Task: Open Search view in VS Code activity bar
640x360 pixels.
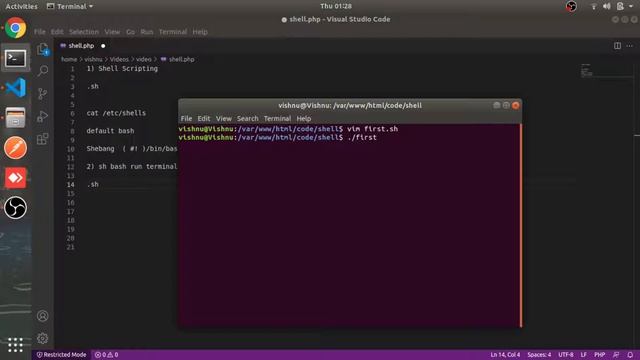Action: [x=43, y=71]
